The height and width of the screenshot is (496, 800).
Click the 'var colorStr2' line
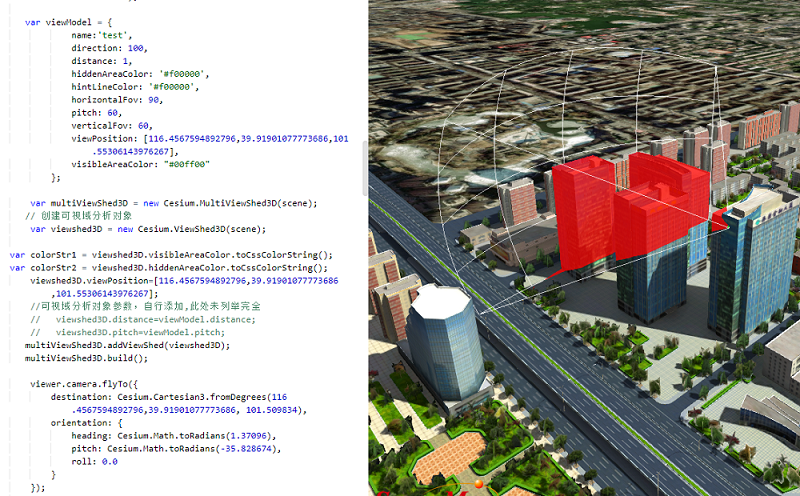tap(168, 268)
